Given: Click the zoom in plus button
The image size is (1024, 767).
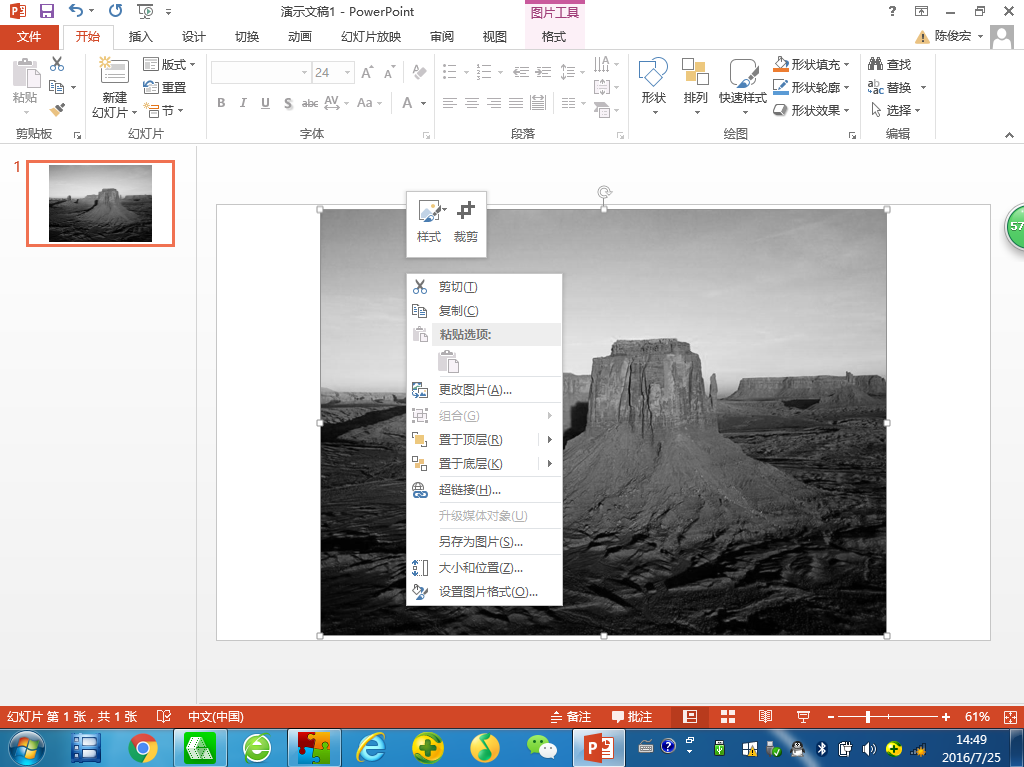Looking at the screenshot, I should (x=945, y=717).
